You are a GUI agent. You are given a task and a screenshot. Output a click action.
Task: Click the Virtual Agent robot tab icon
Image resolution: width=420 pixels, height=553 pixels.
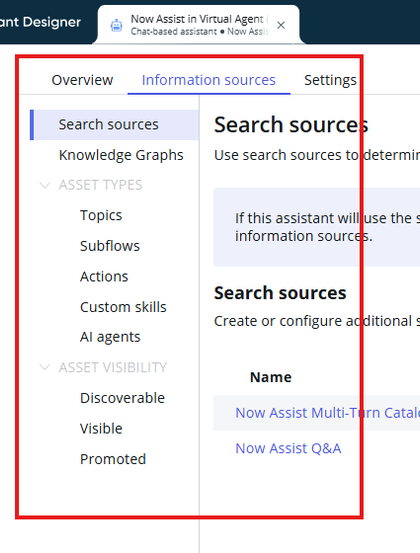116,25
